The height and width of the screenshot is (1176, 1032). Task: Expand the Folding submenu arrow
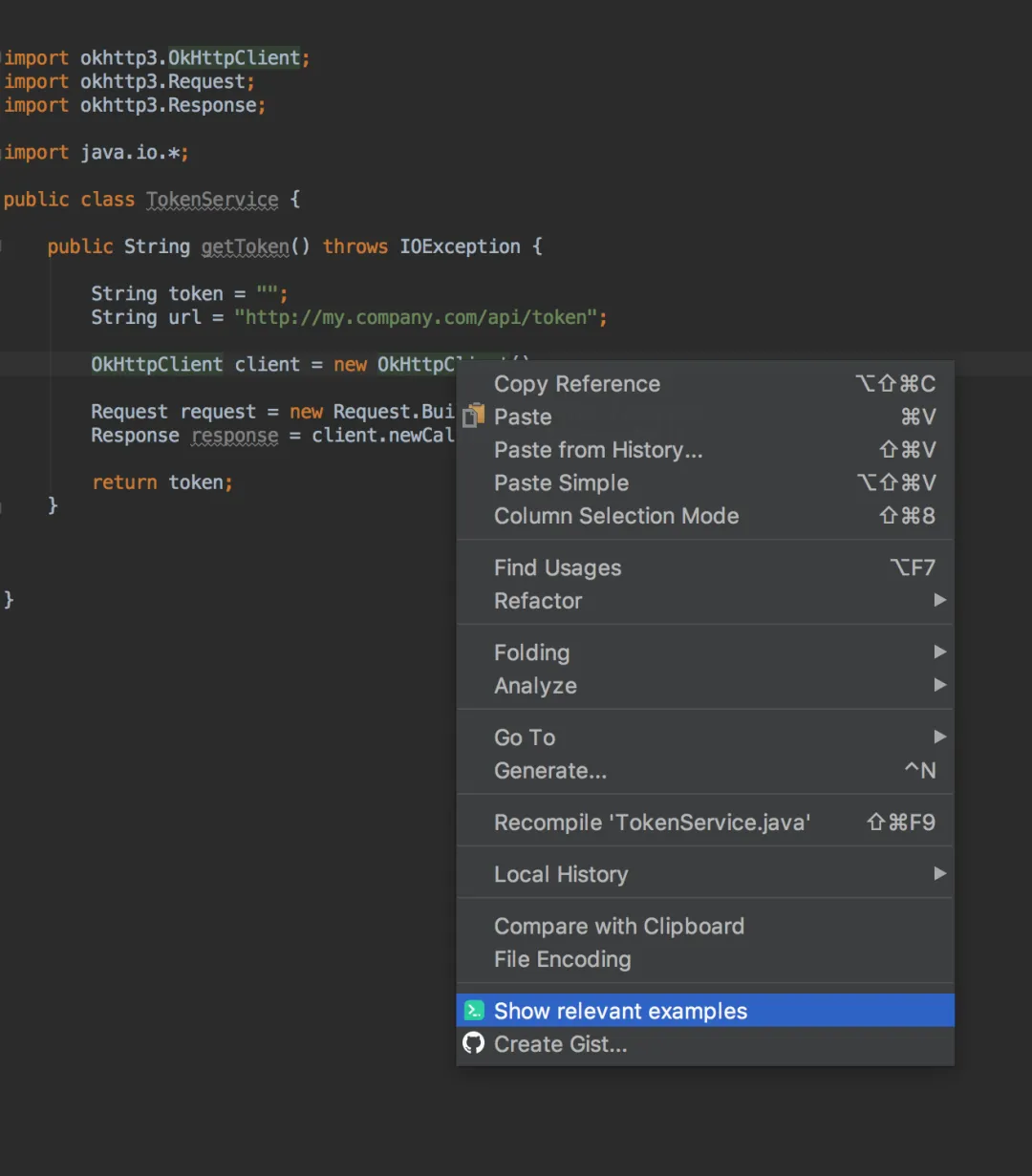coord(940,652)
